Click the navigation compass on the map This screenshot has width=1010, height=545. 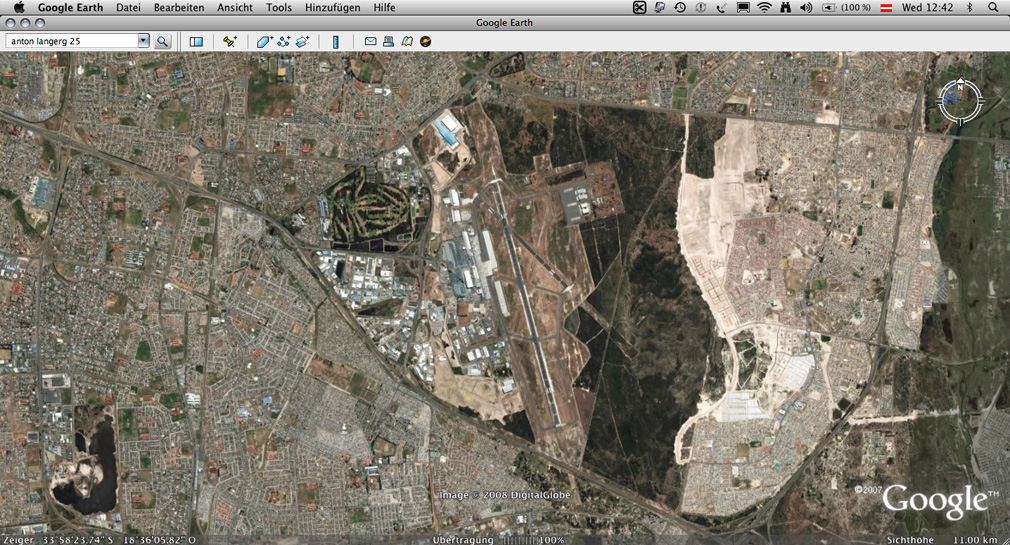(960, 100)
